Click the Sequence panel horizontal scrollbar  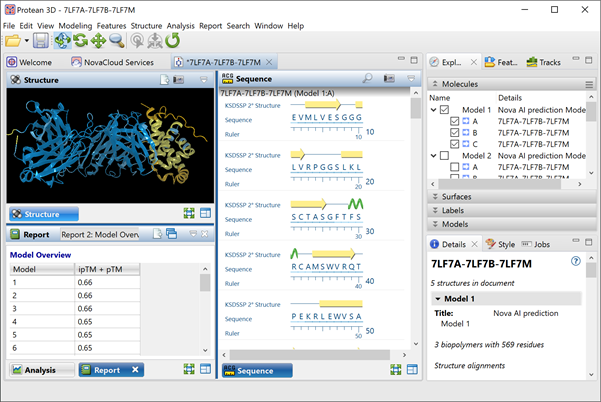(310, 355)
